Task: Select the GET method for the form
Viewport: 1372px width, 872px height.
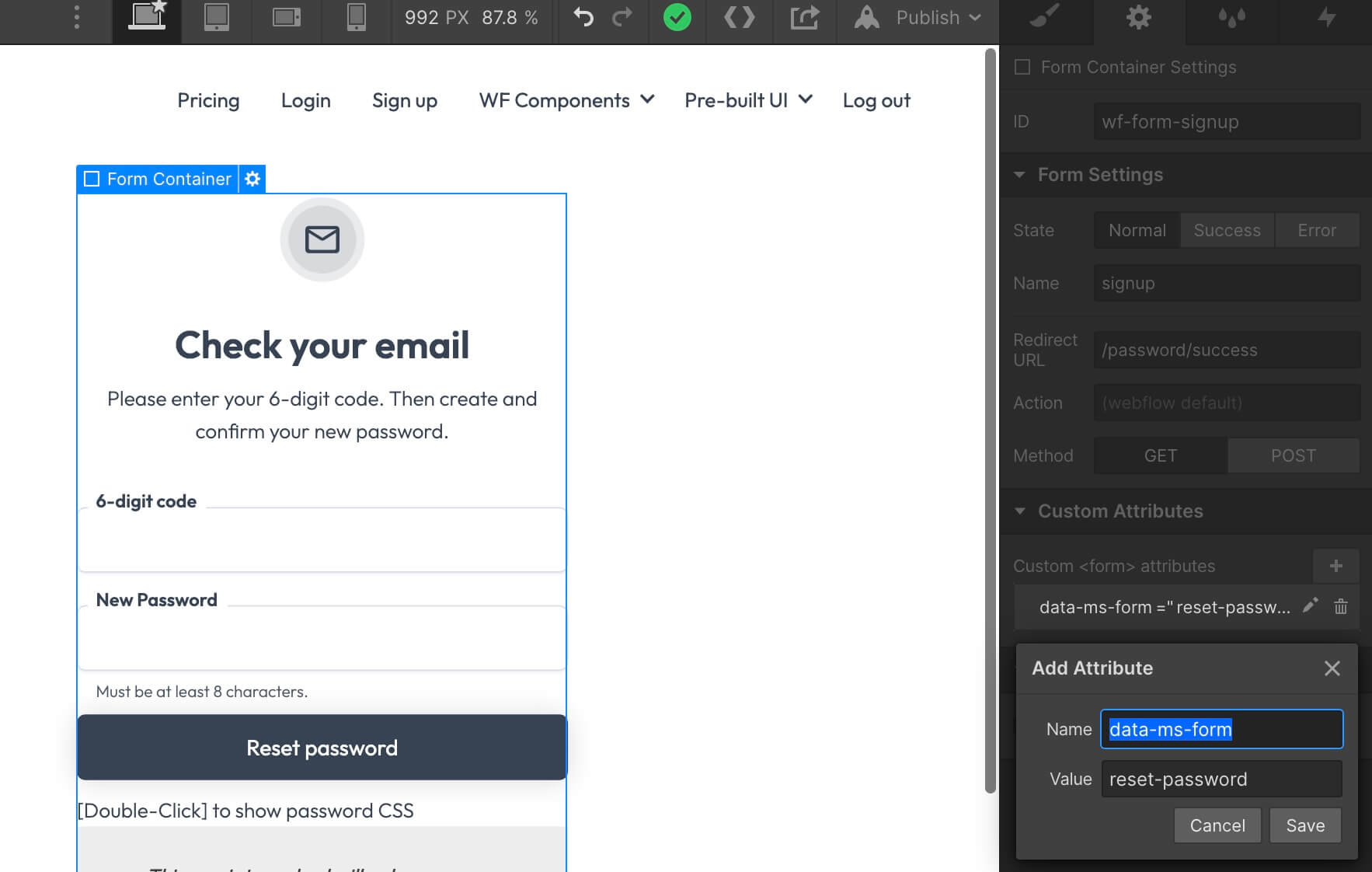Action: [1159, 455]
